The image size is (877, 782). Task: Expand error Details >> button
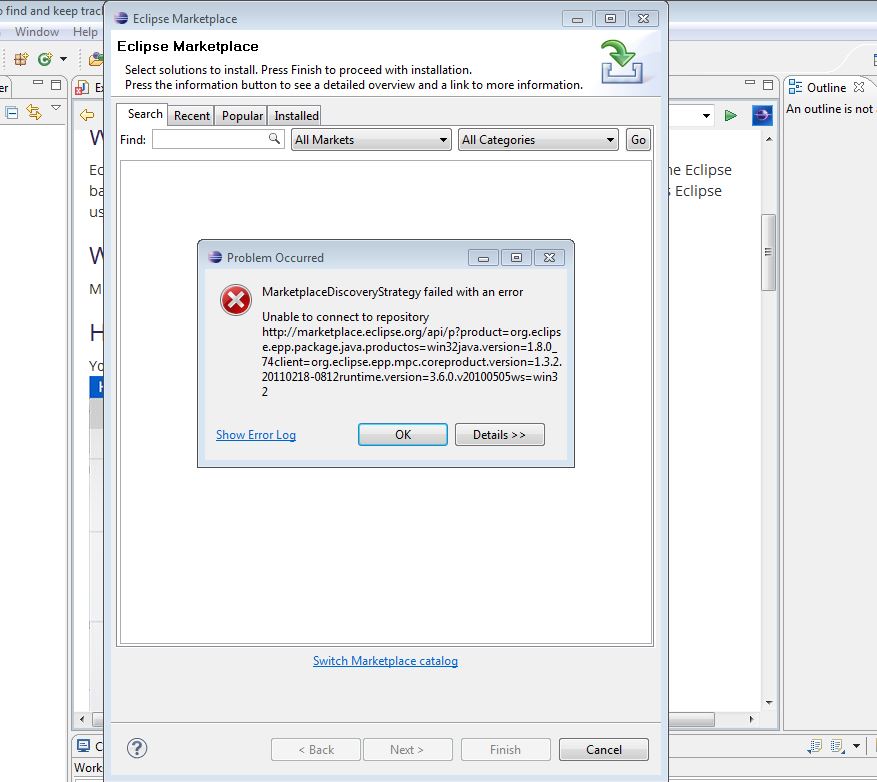coord(499,435)
